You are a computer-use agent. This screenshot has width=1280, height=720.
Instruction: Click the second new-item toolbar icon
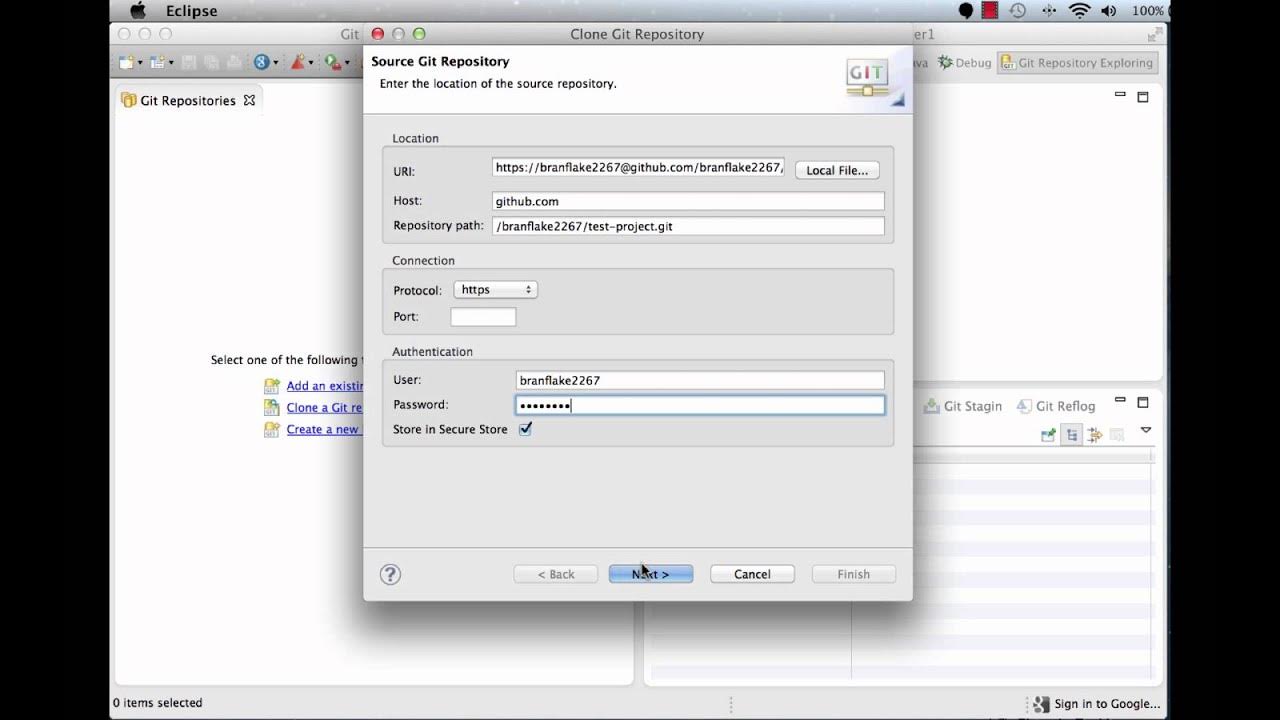158,62
